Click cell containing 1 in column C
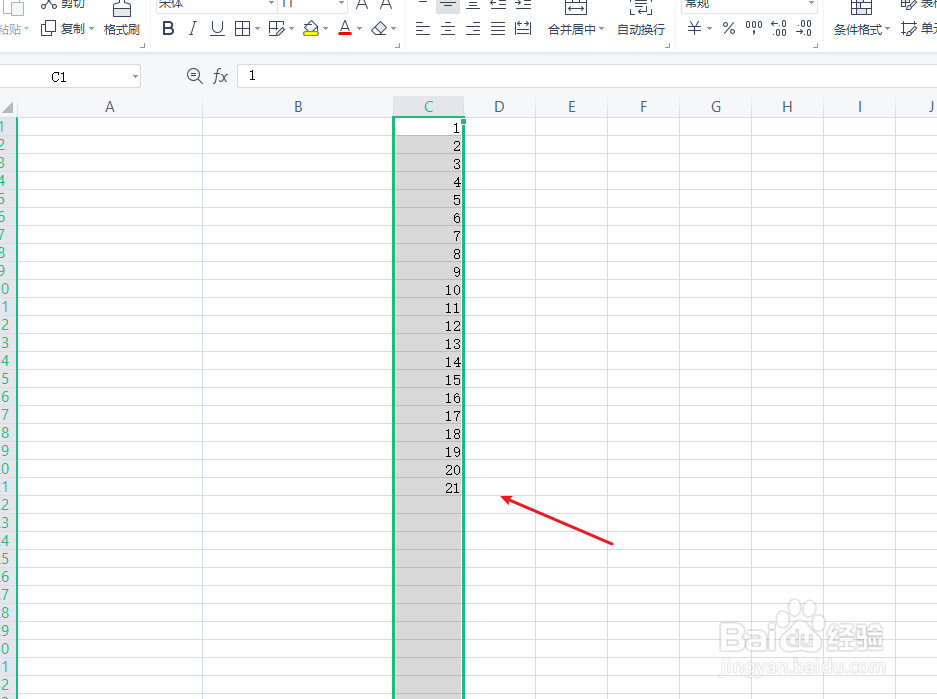Image resolution: width=937 pixels, height=699 pixels. point(428,127)
